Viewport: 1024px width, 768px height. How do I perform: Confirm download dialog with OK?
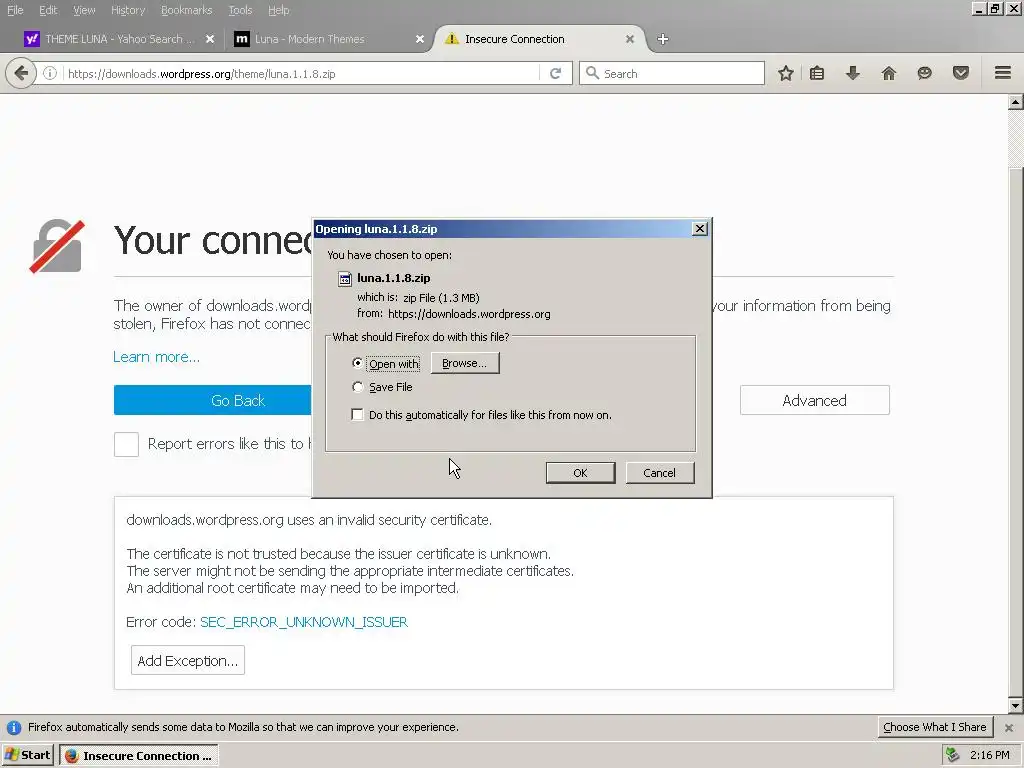(580, 473)
